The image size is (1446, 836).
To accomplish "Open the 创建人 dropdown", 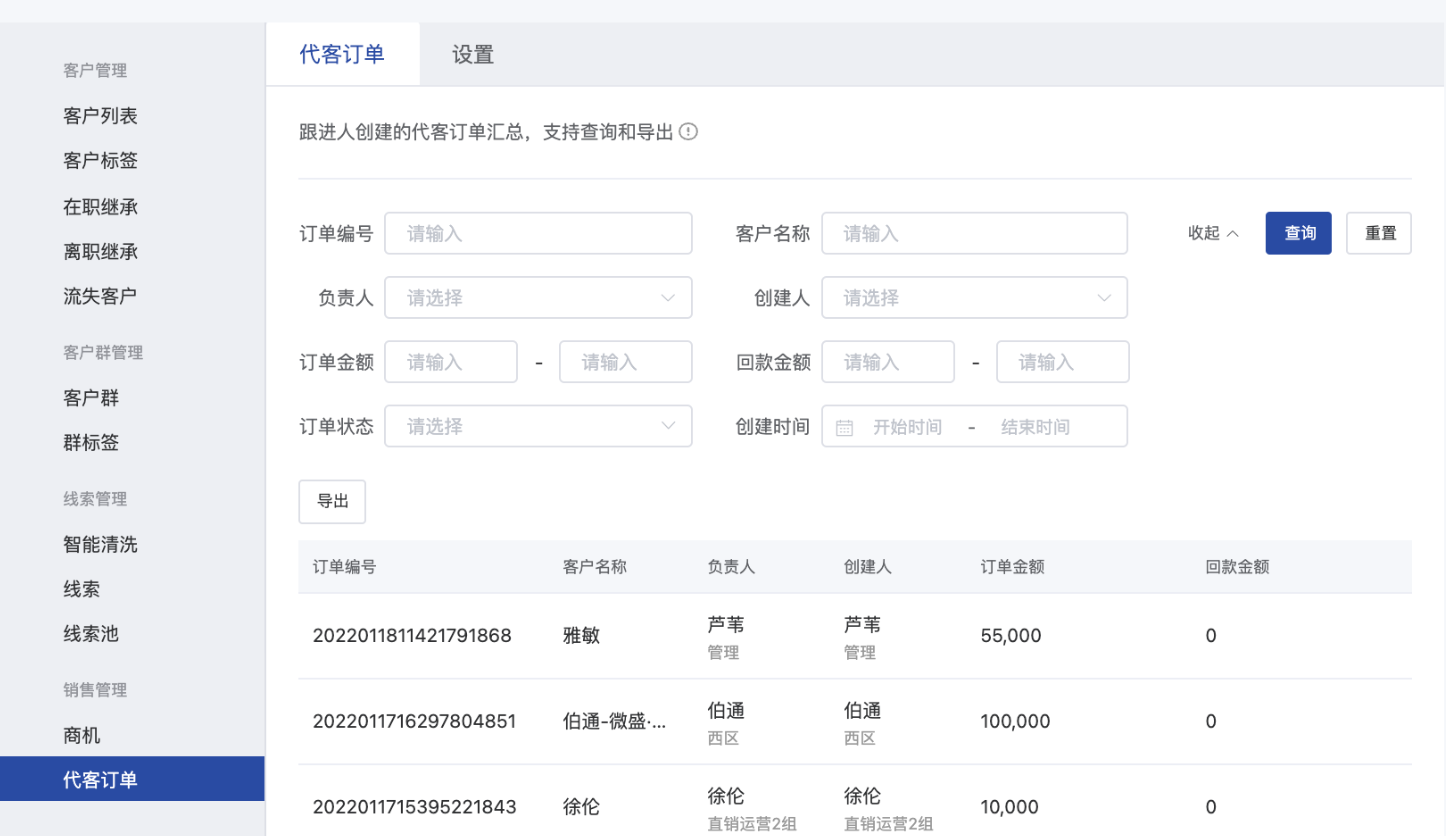I will click(975, 298).
